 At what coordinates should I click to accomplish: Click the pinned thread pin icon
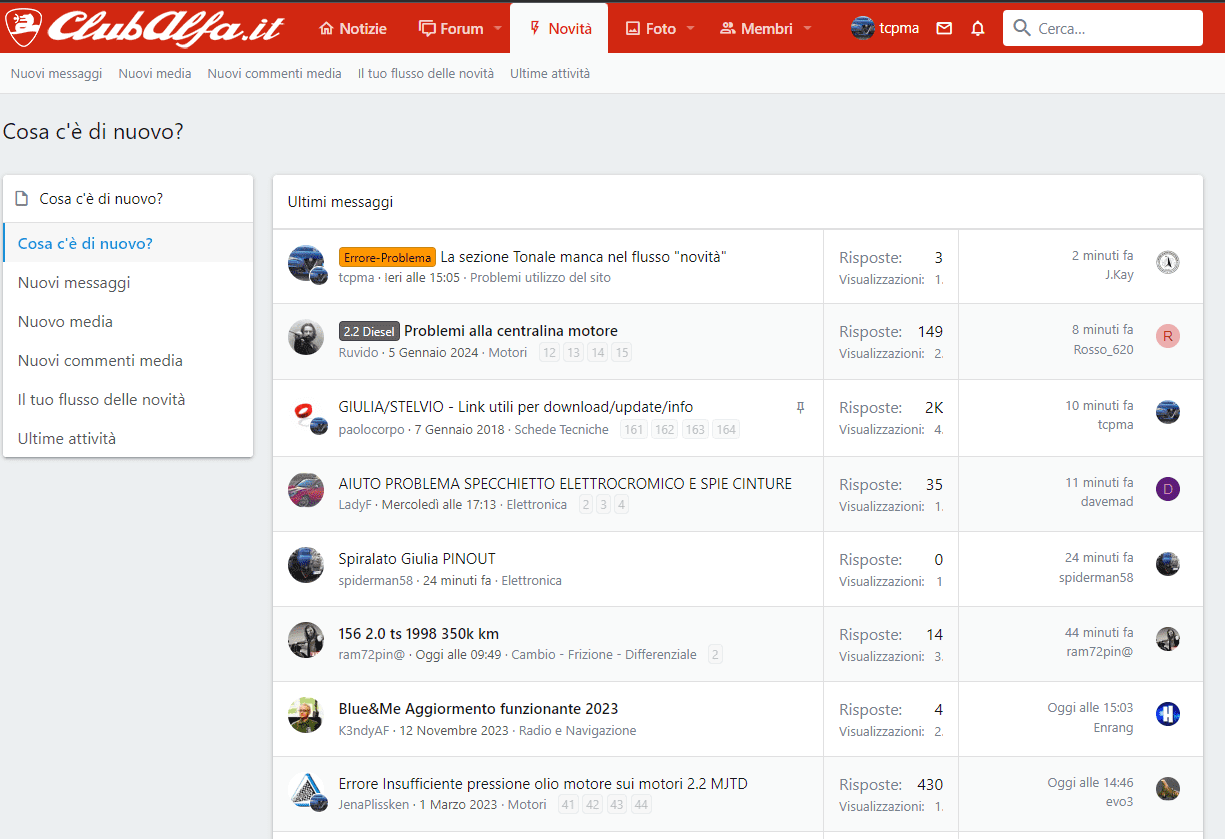tap(800, 408)
